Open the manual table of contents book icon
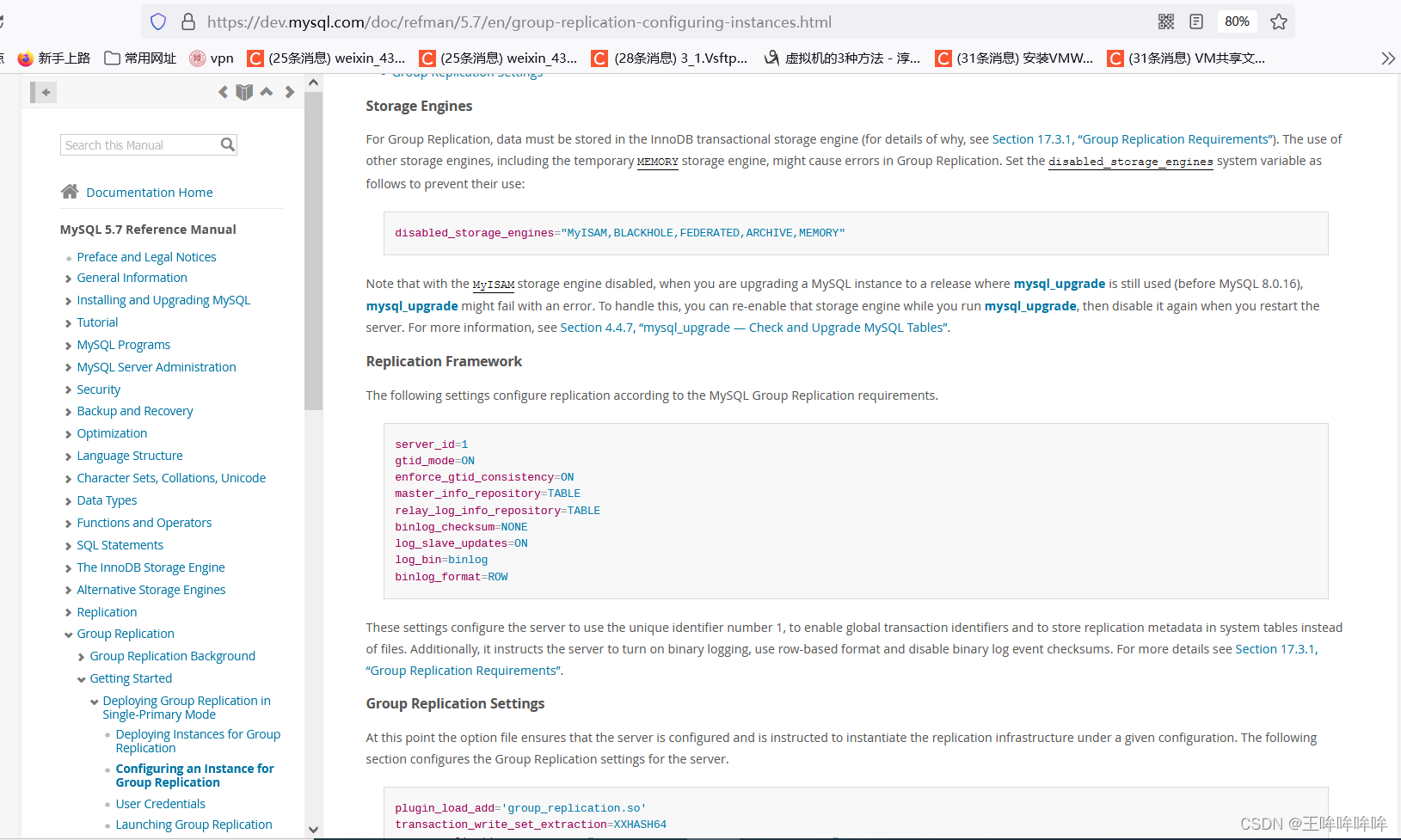The width and height of the screenshot is (1401, 840). click(x=244, y=92)
